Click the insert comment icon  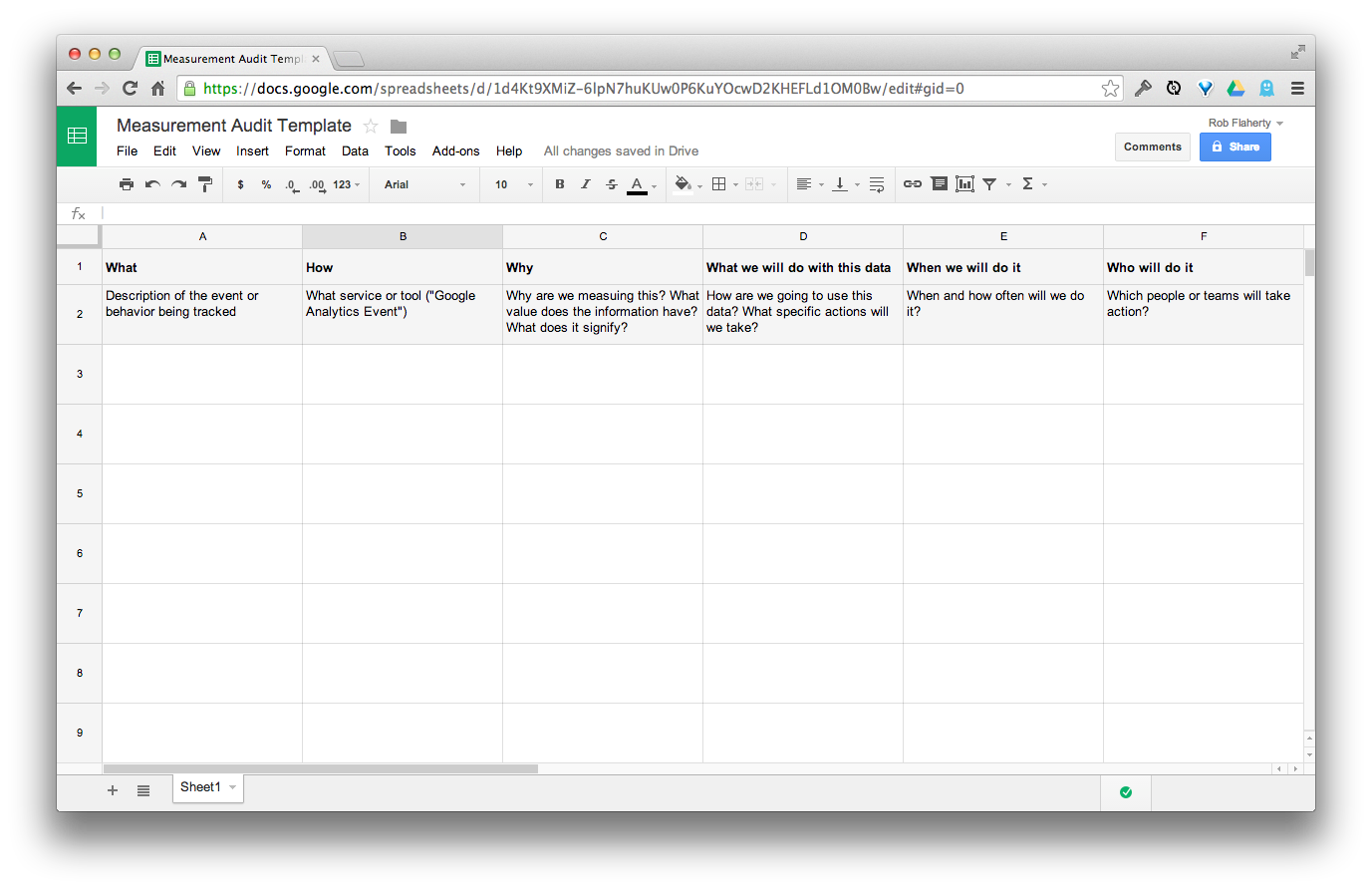coord(940,184)
